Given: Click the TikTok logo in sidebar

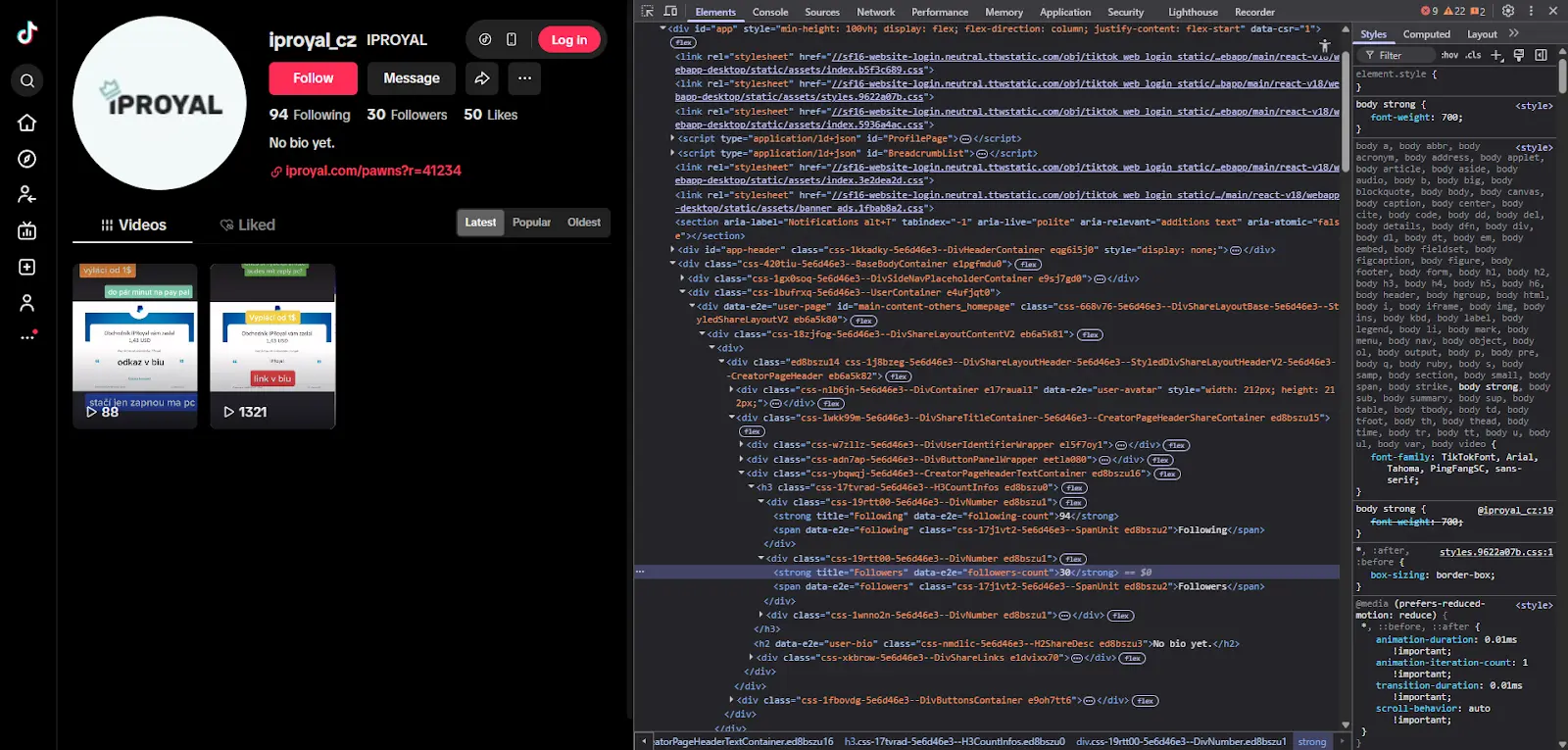Looking at the screenshot, I should pyautogui.click(x=27, y=32).
